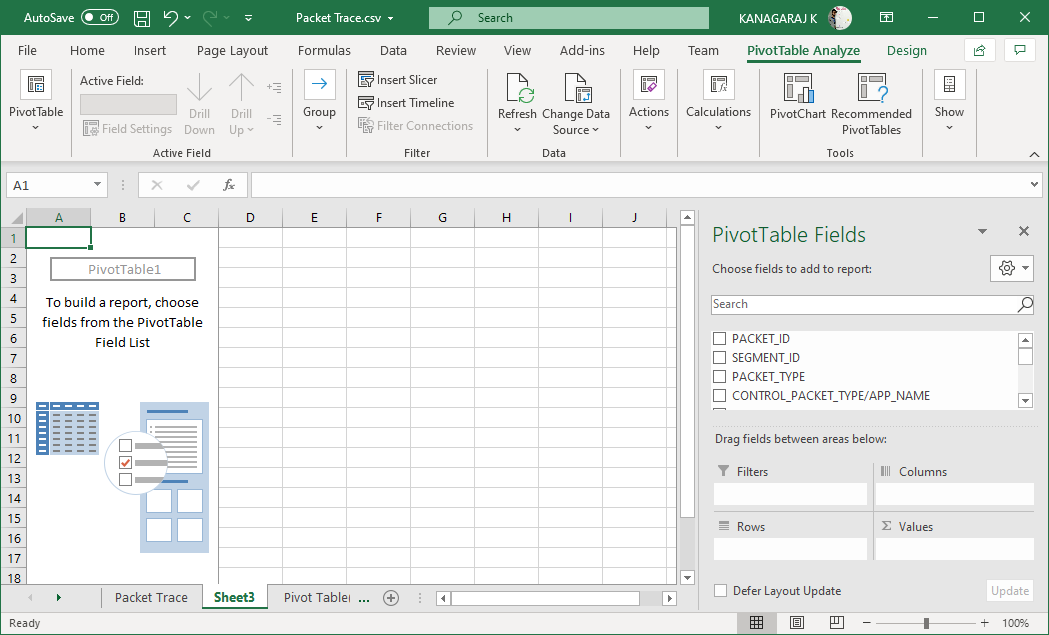Open the Show menu icon

coord(949,85)
